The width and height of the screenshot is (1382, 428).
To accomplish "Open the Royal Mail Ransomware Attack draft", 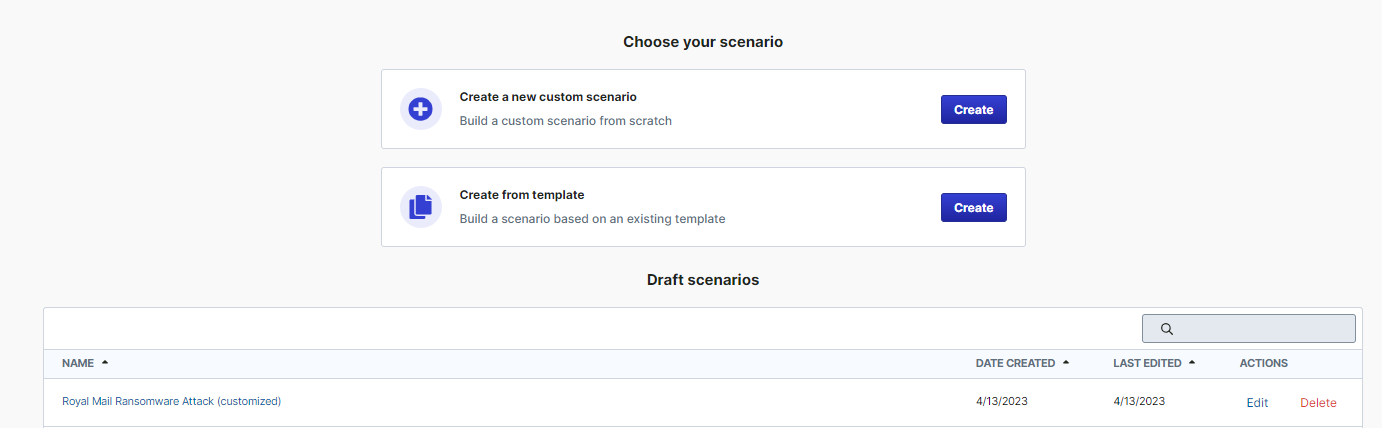I will pyautogui.click(x=171, y=402).
